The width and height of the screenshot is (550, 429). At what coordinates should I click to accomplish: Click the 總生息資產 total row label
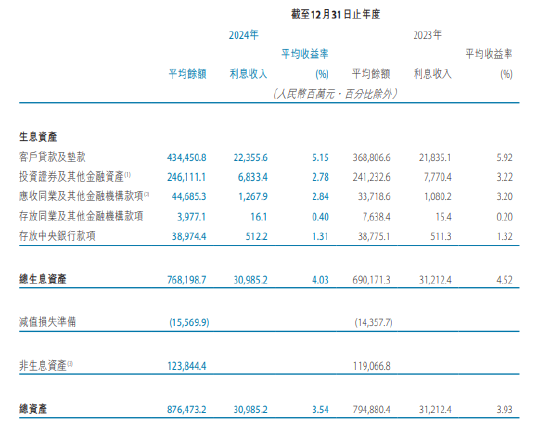pyautogui.click(x=42, y=279)
